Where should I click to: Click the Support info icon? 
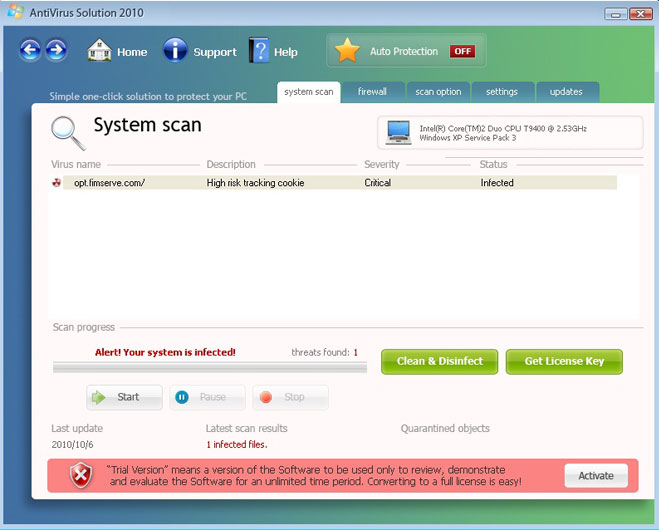pyautogui.click(x=175, y=50)
